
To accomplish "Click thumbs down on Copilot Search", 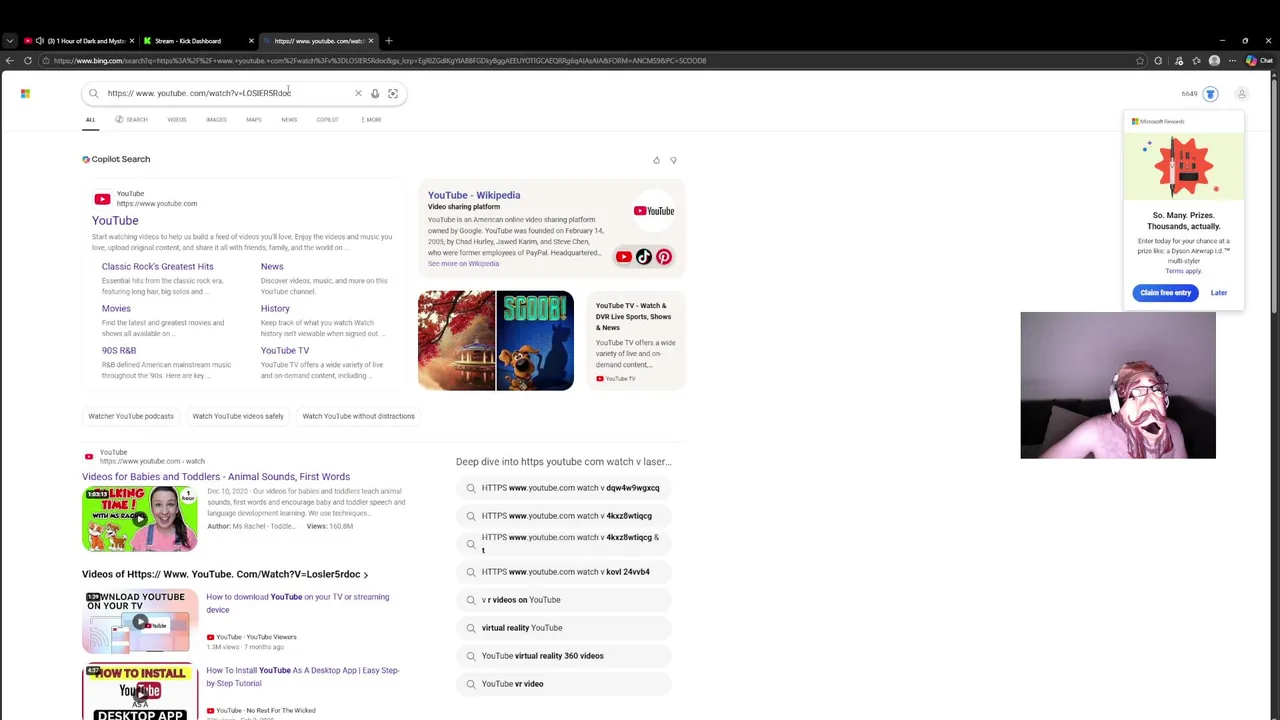I will tap(673, 160).
